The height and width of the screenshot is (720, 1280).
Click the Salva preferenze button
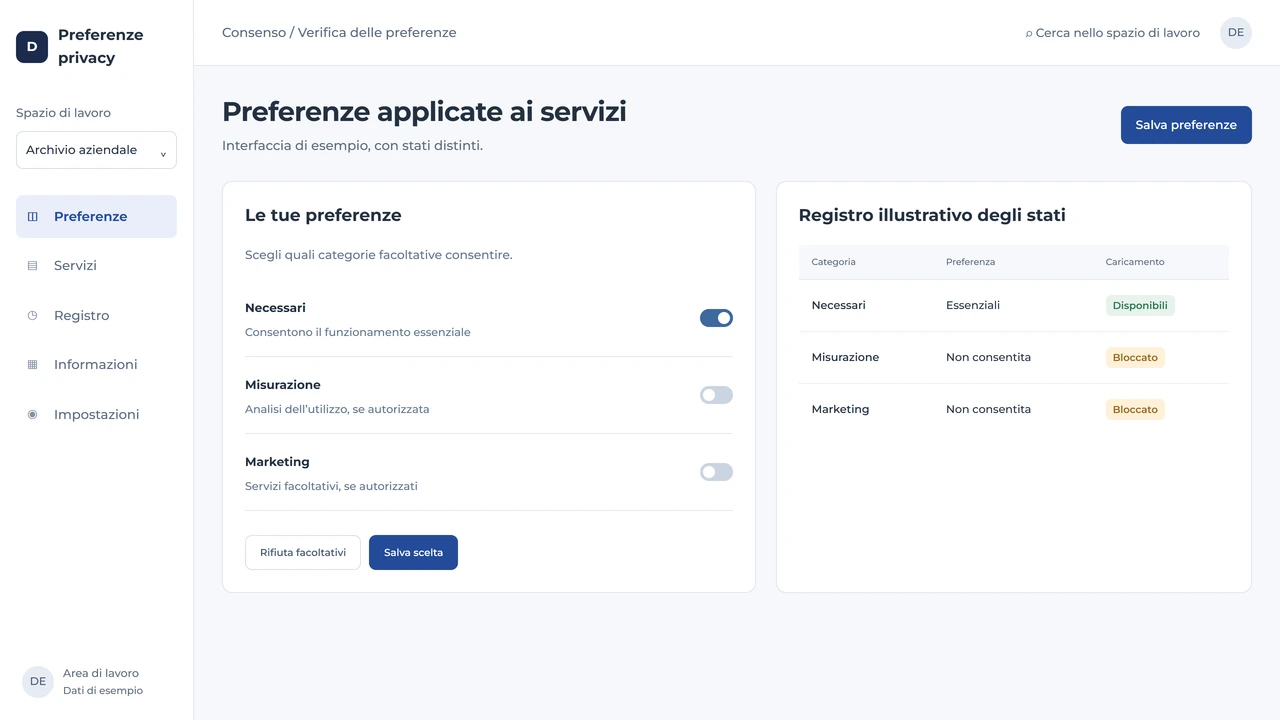(1186, 125)
